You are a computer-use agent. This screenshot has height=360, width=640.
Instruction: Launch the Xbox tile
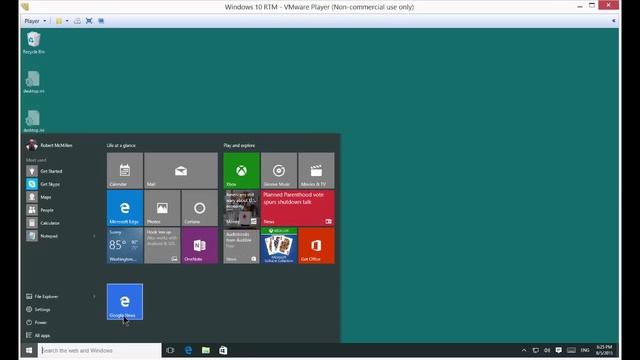point(241,171)
